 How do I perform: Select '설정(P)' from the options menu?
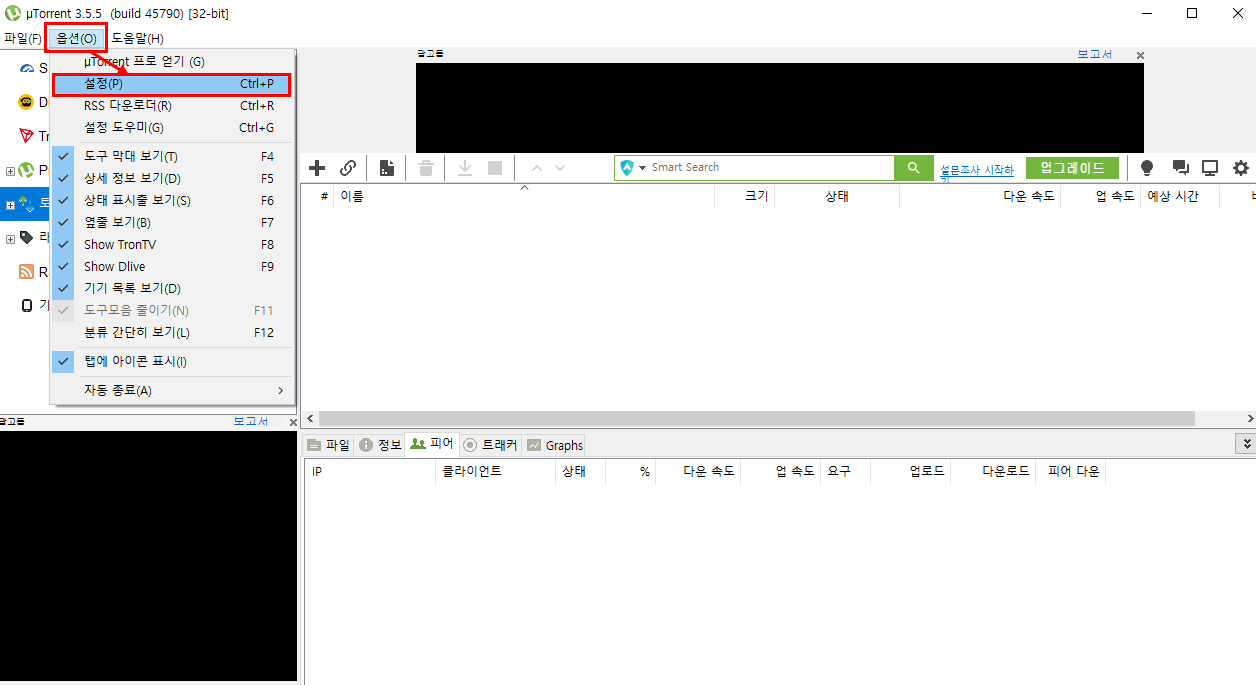pos(173,84)
